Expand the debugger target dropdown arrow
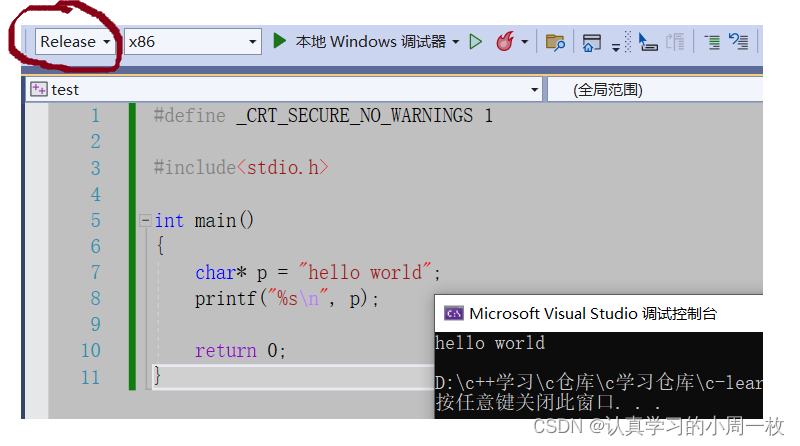Image resolution: width=800 pixels, height=446 pixels. [456, 42]
